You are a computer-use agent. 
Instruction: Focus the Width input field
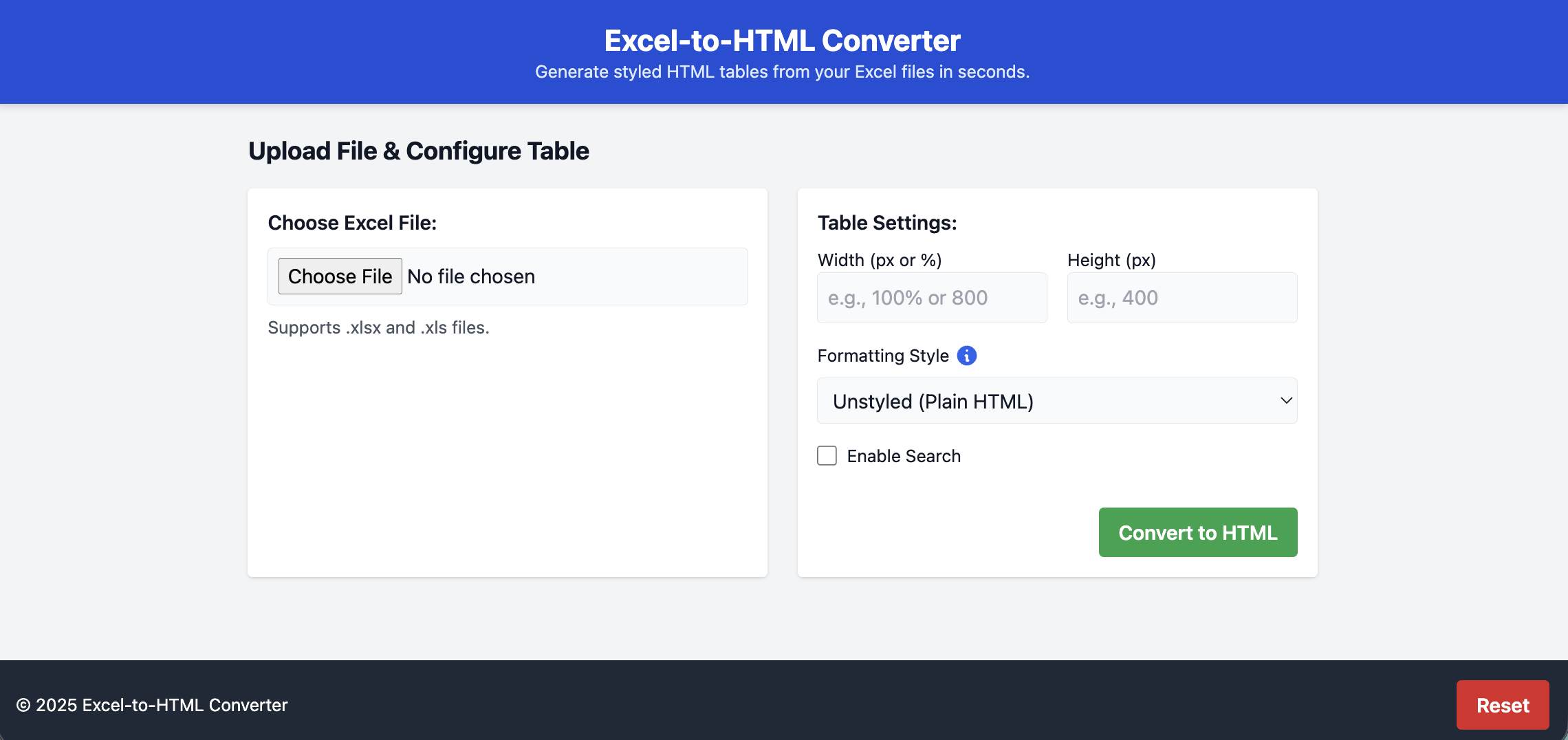[x=931, y=298]
